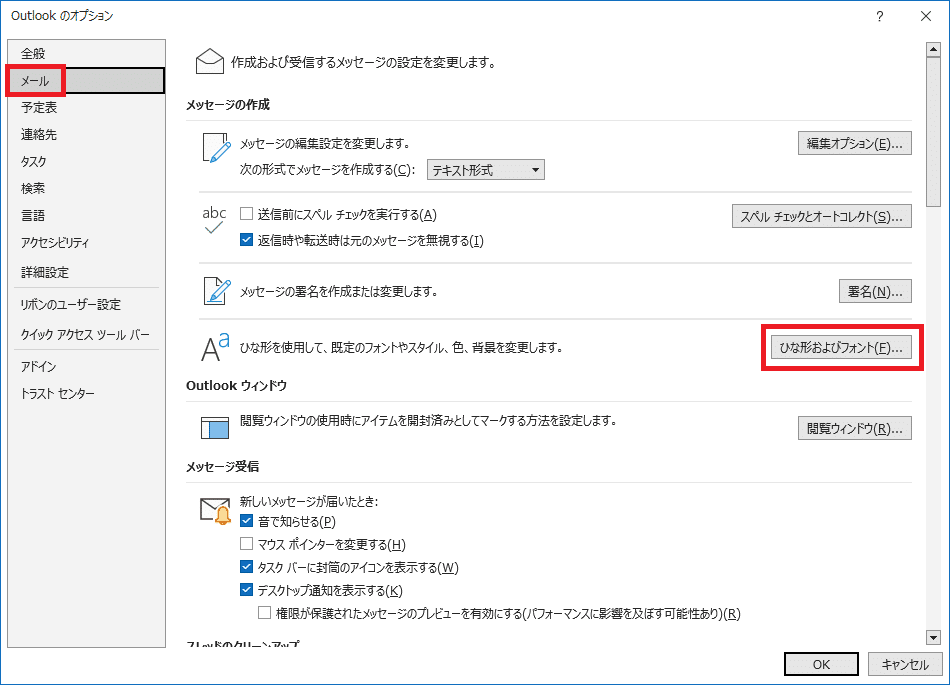The image size is (950, 685).
Task: Open トラスト センター category
Action: click(86, 393)
